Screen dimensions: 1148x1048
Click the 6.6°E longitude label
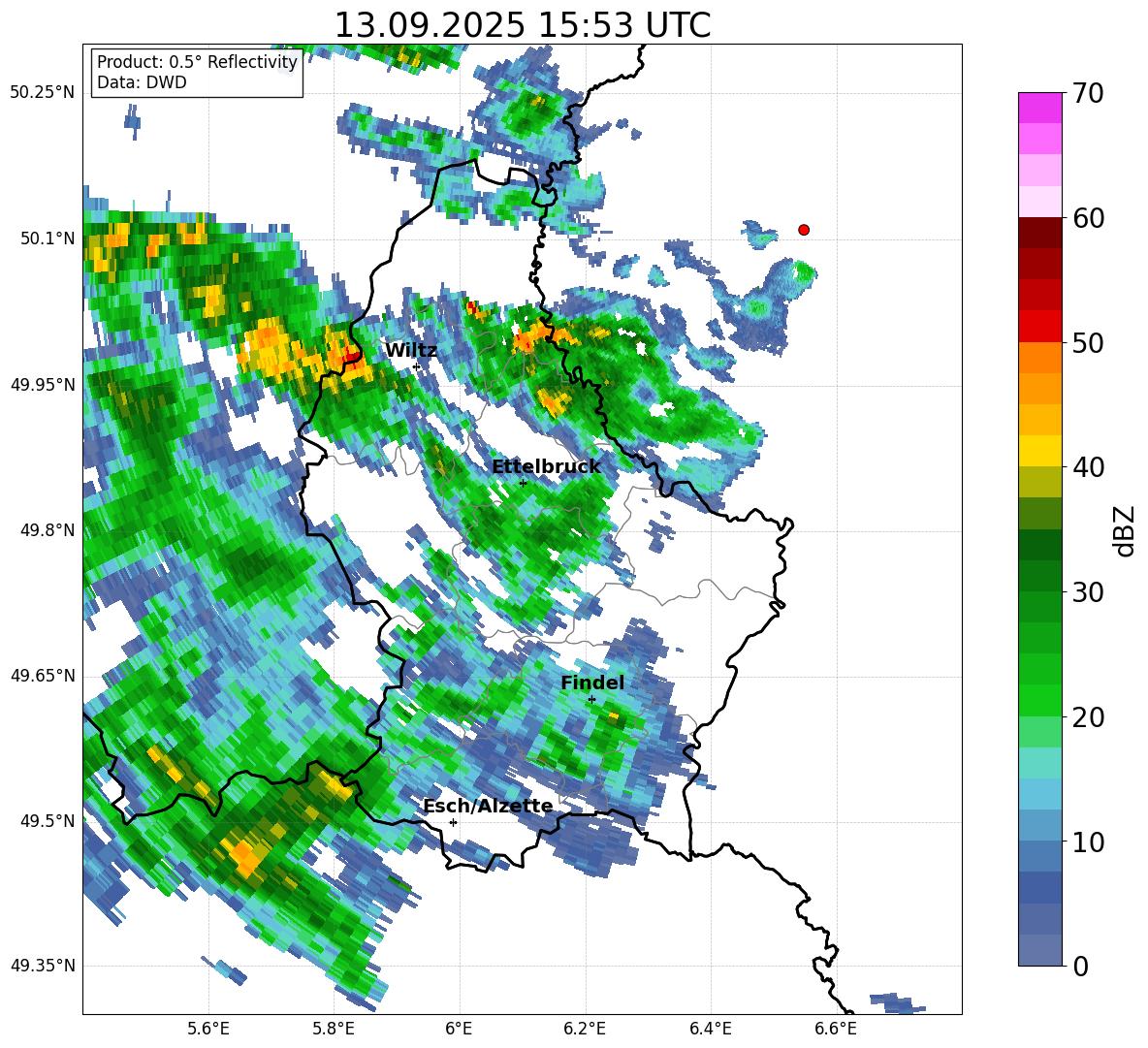(x=836, y=1029)
